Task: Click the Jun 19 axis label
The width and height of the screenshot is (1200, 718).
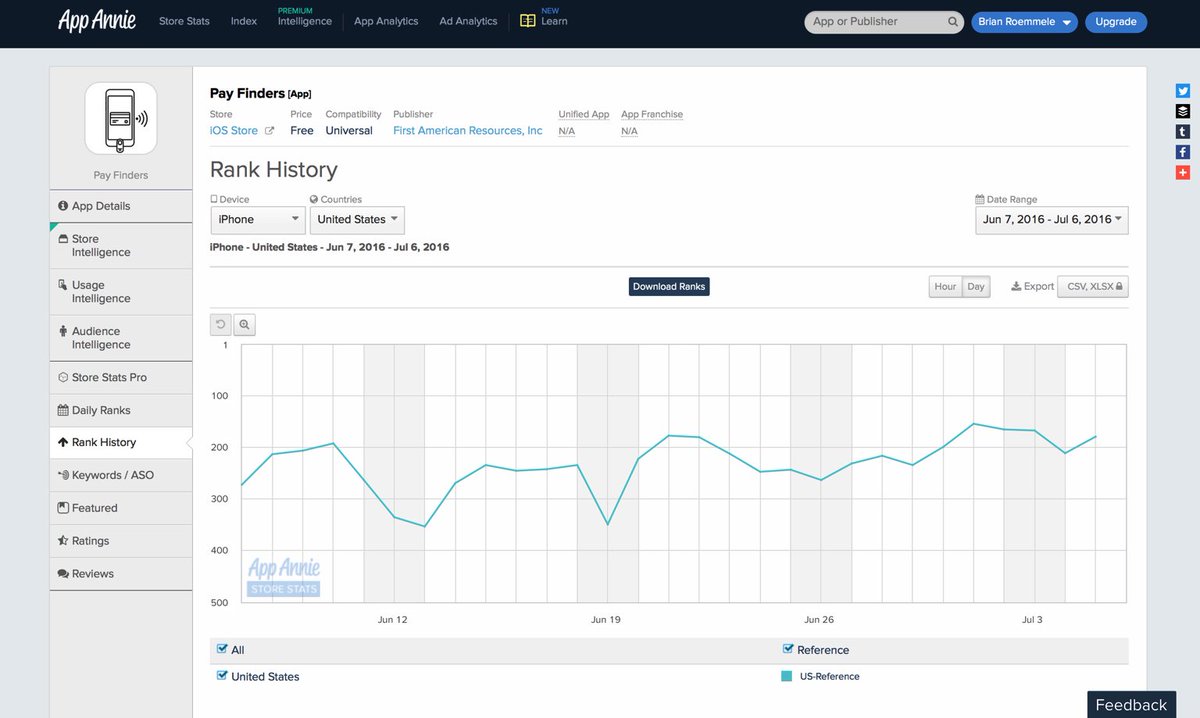Action: (606, 620)
